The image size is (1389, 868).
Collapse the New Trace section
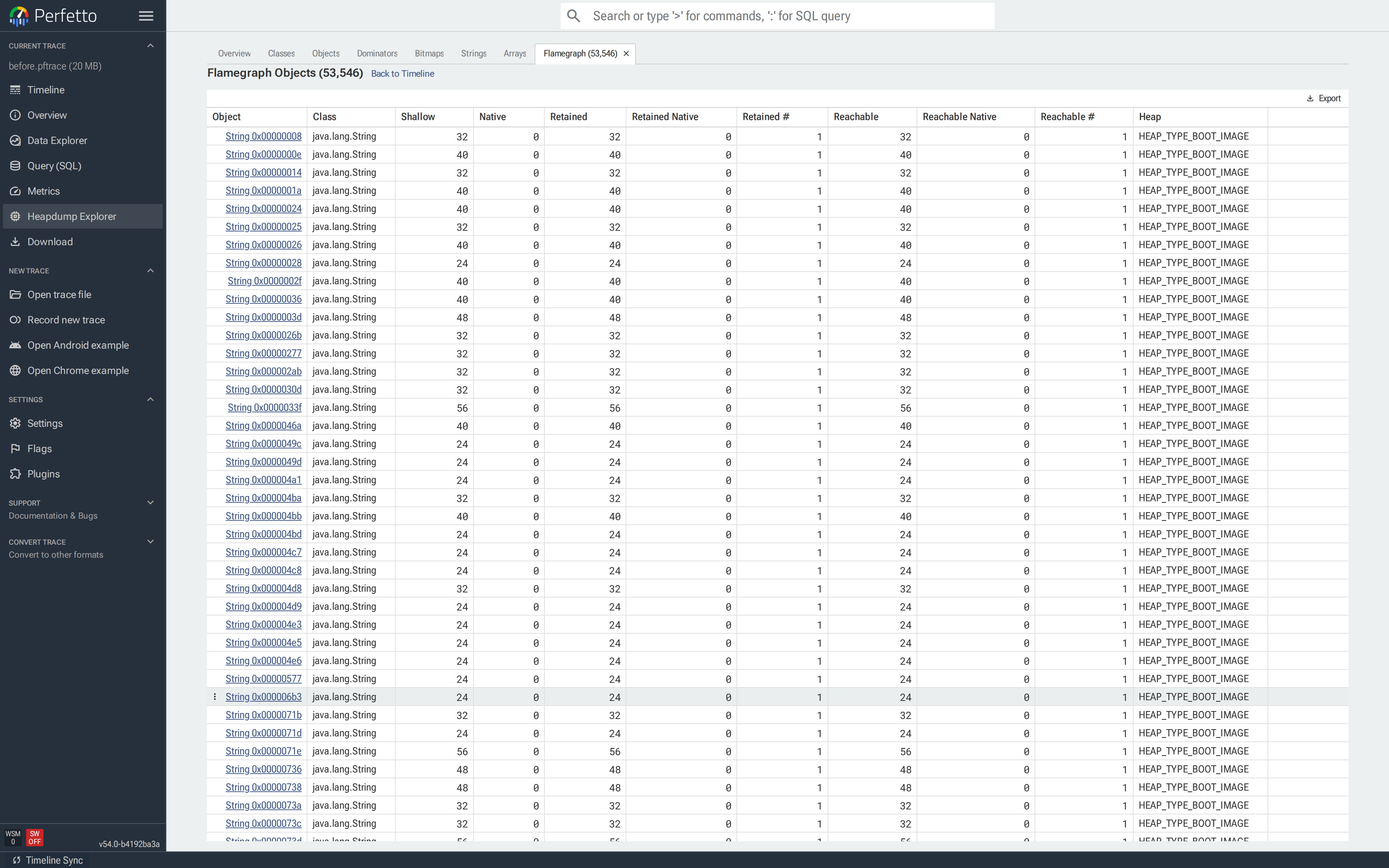click(x=150, y=271)
